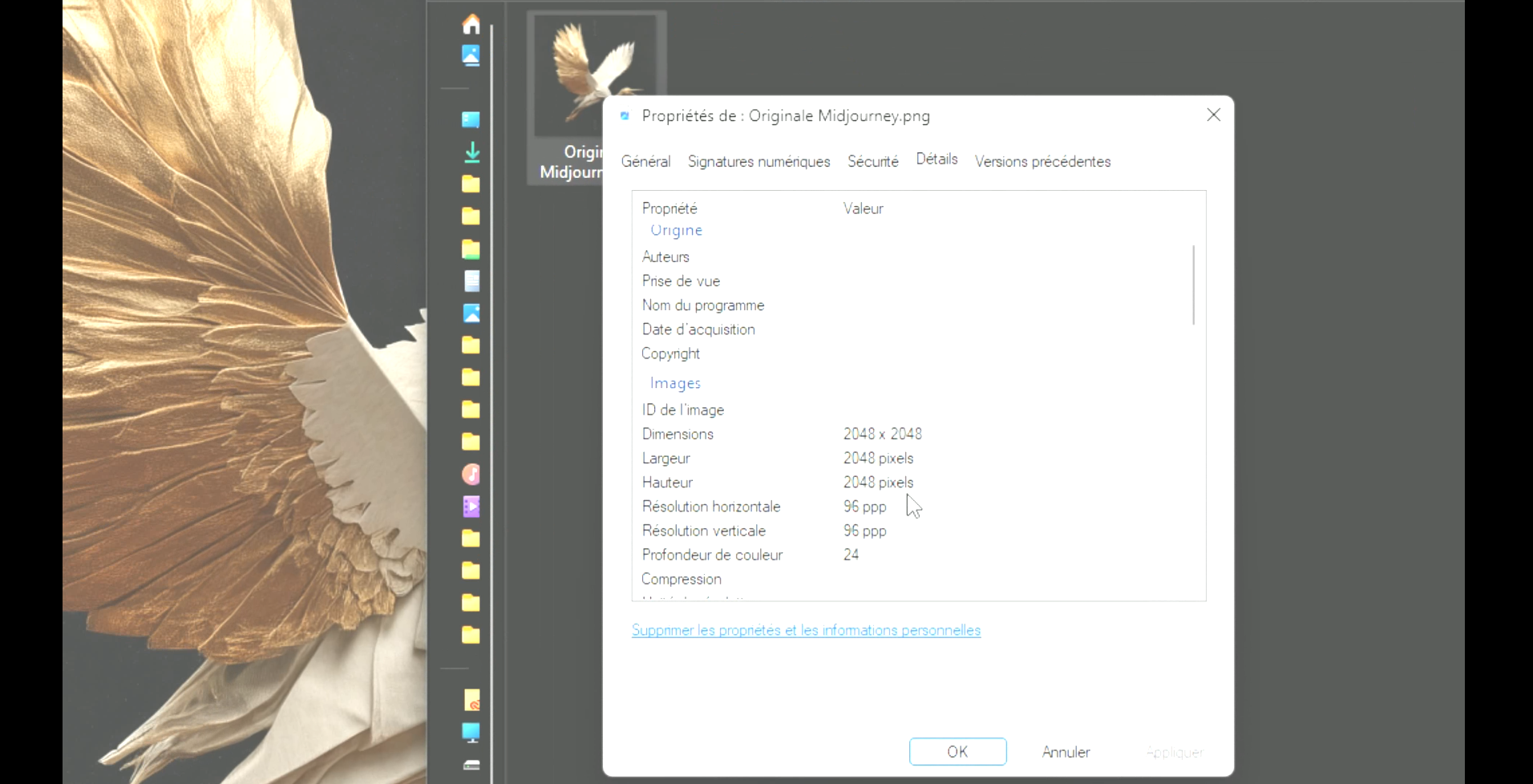Open the Videos folder icon
This screenshot has height=784, width=1533.
coord(471,507)
